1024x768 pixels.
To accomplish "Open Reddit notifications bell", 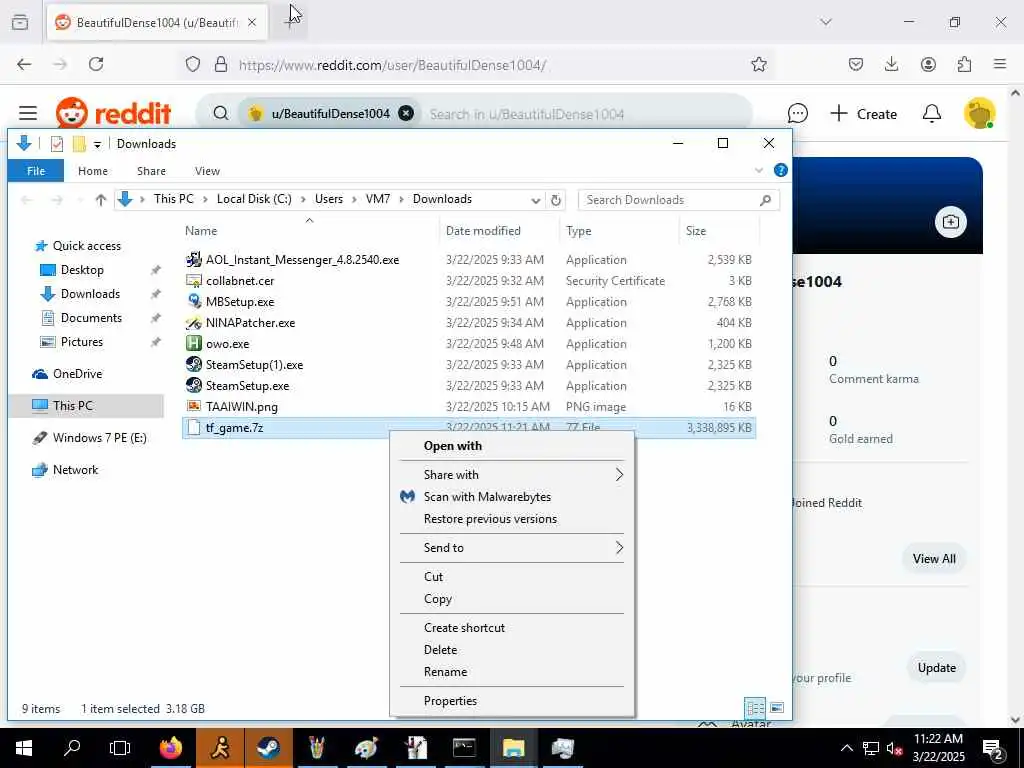I will 931,114.
